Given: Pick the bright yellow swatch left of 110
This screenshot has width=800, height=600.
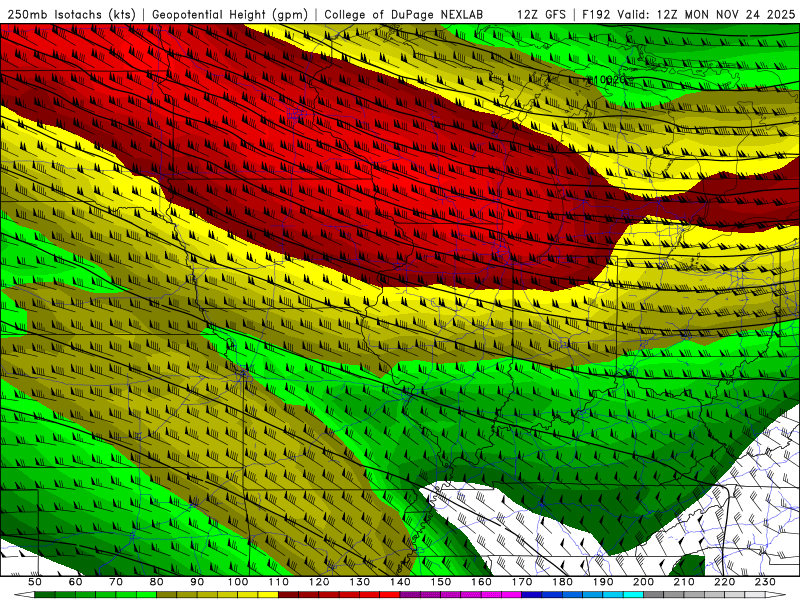Looking at the screenshot, I should (268, 595).
